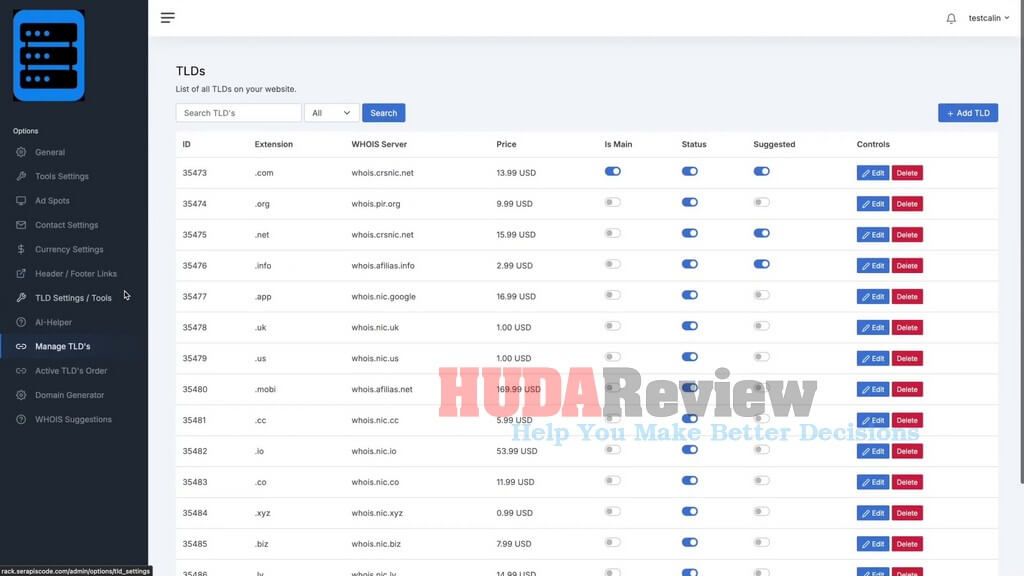The image size is (1024, 576).
Task: Delete the .io TLD row
Action: [x=907, y=451]
